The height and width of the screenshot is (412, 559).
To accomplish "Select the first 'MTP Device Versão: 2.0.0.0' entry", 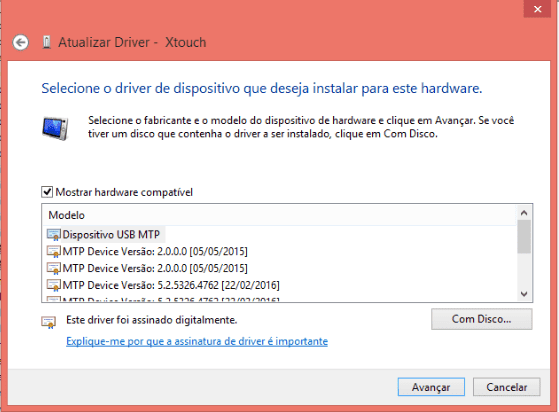I will [155, 251].
